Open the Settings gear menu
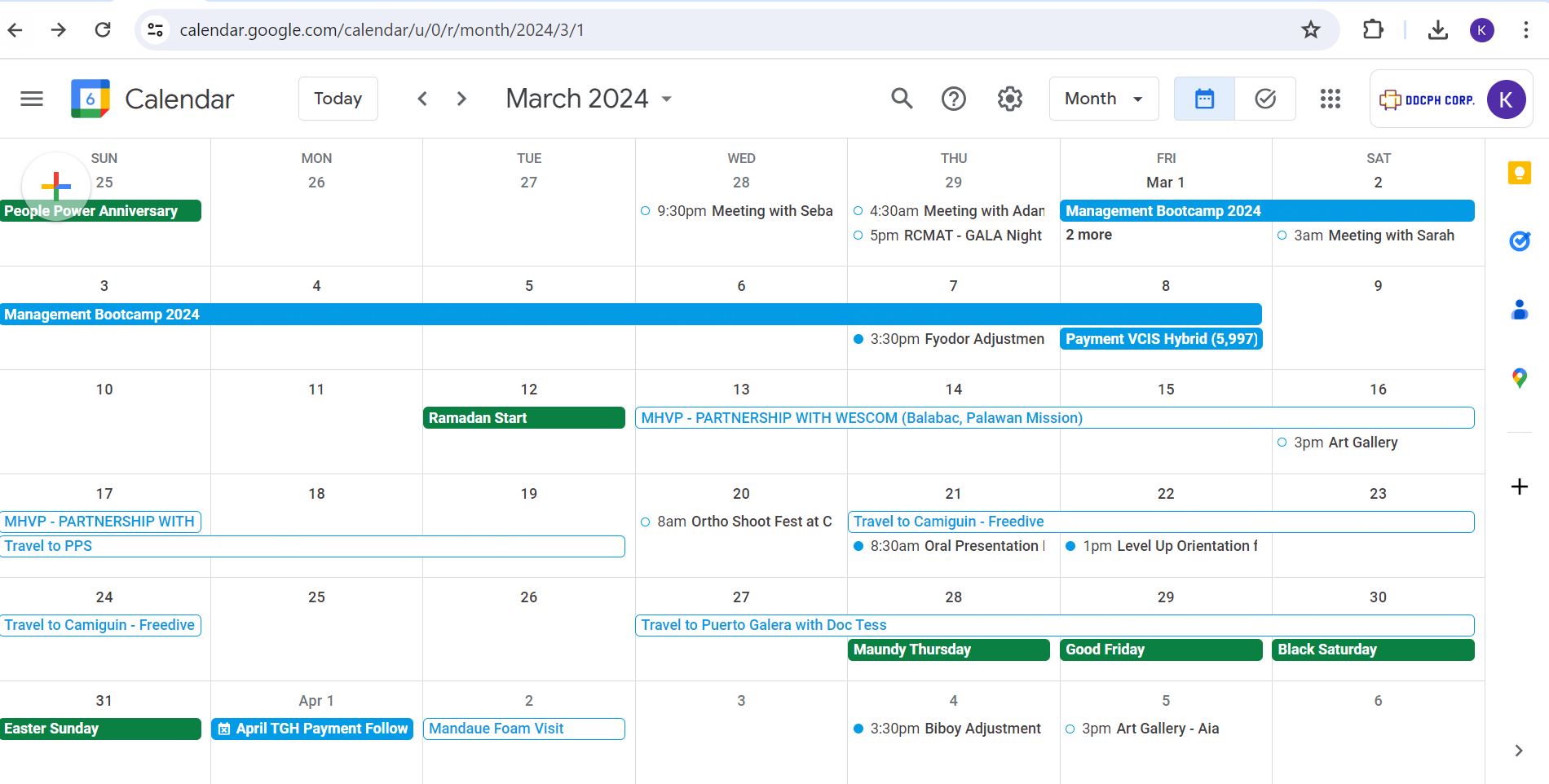Image resolution: width=1549 pixels, height=784 pixels. (x=1009, y=99)
